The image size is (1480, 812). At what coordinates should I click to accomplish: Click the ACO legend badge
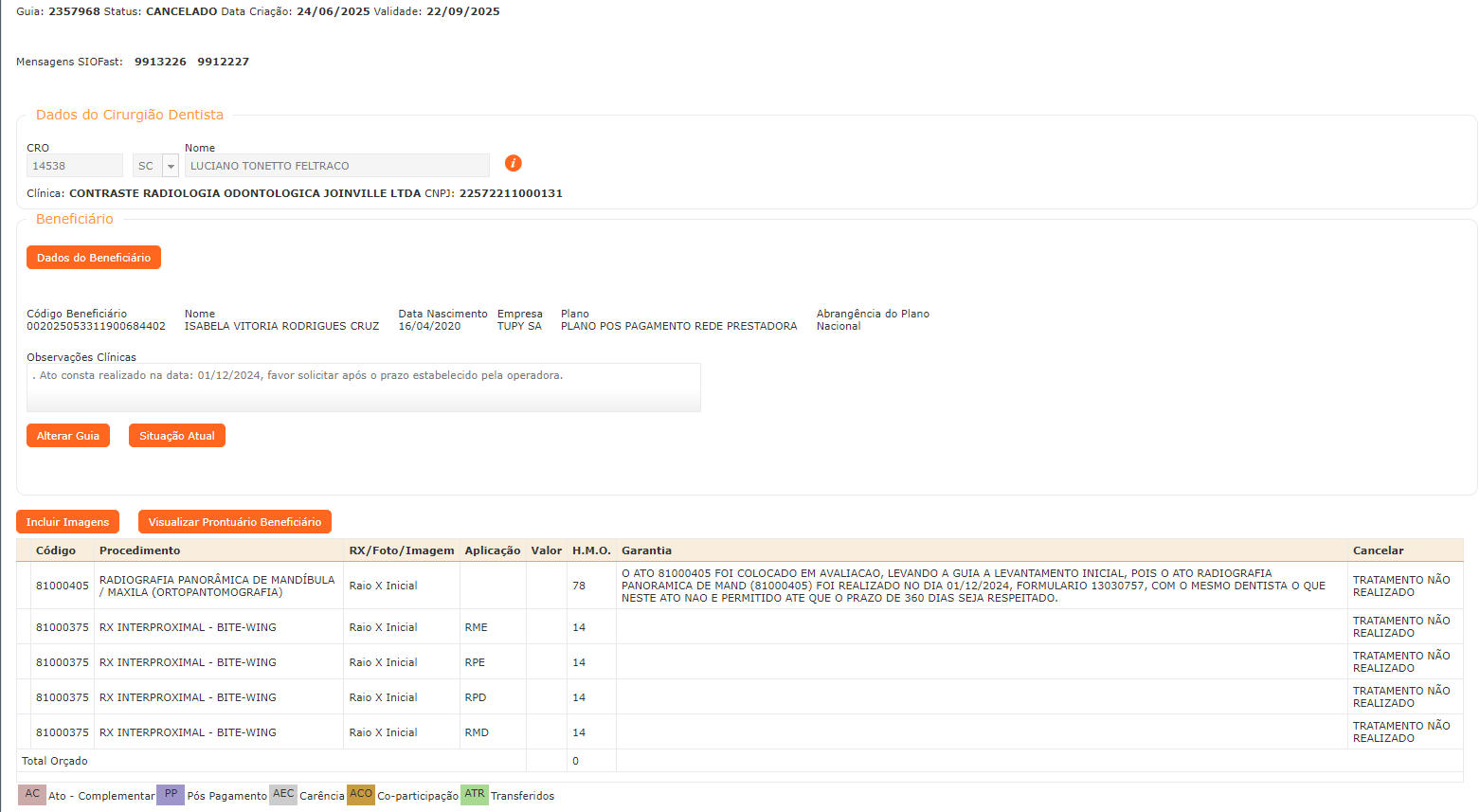(x=361, y=795)
